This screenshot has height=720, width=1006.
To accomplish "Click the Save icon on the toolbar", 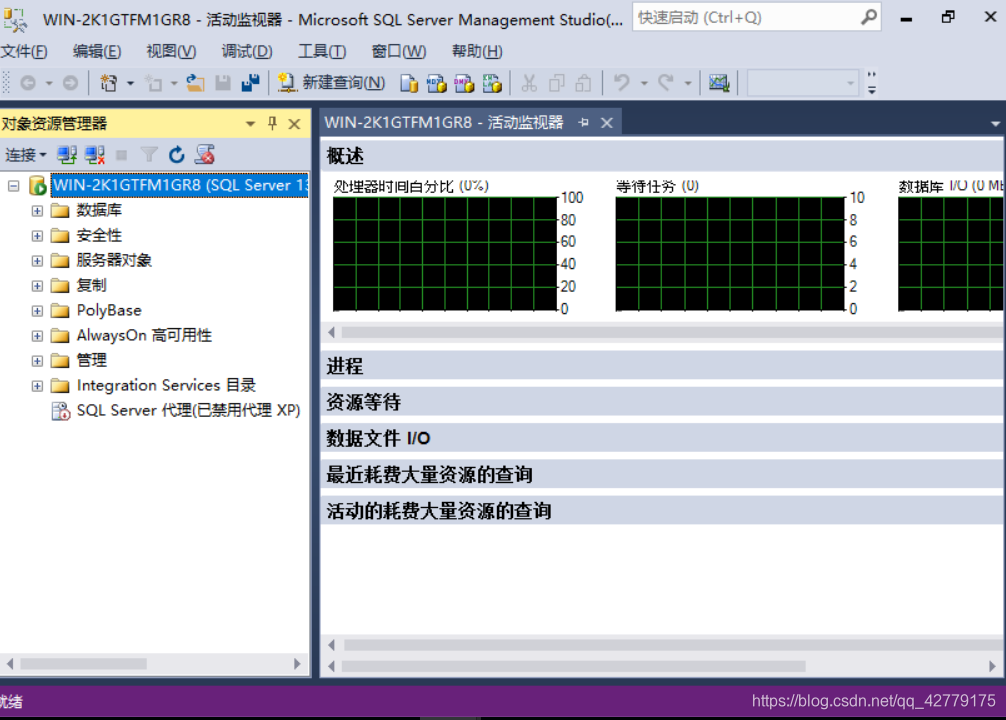I will pyautogui.click(x=222, y=84).
